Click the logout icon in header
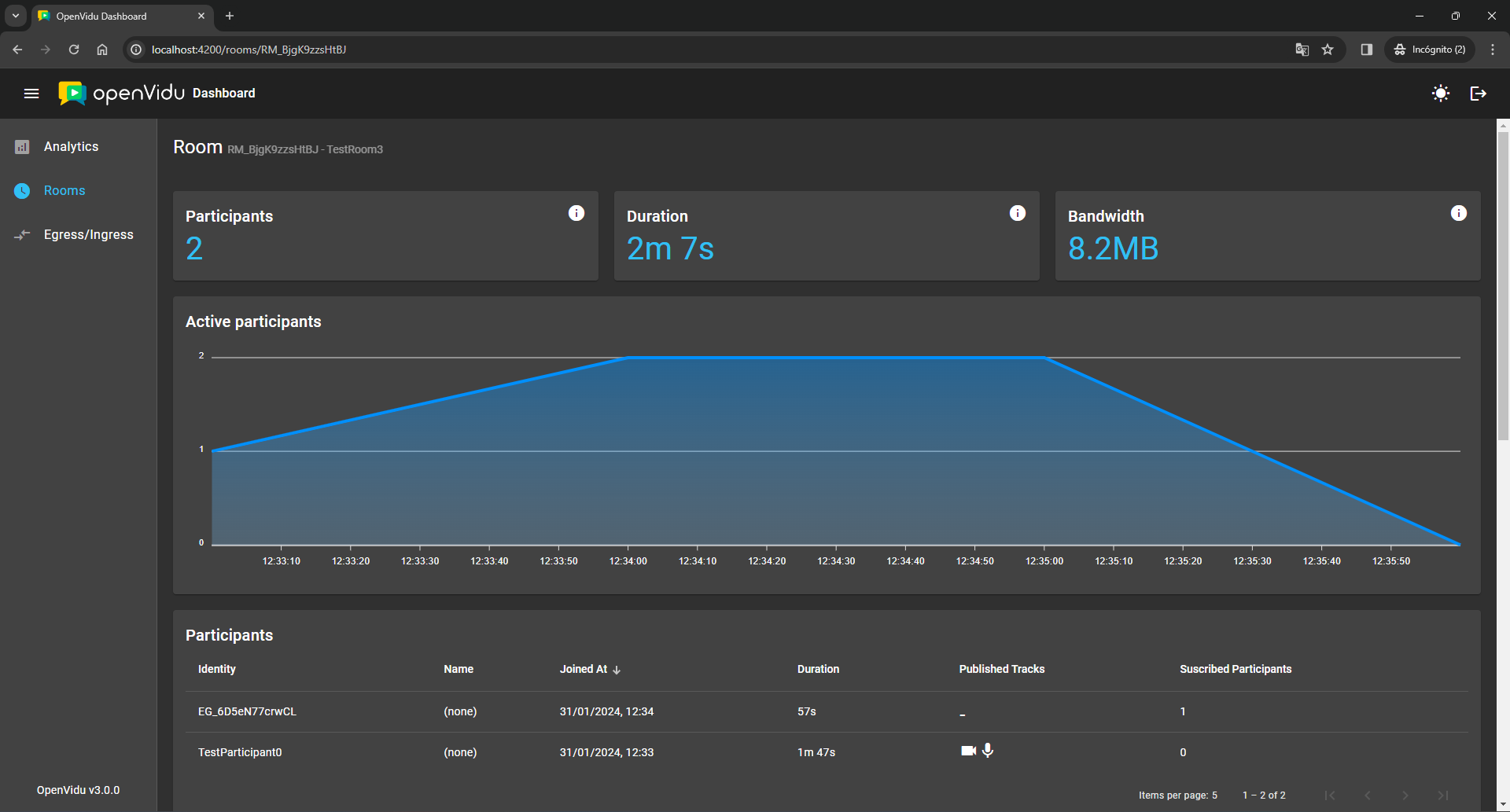Image resolution: width=1510 pixels, height=812 pixels. (1478, 94)
